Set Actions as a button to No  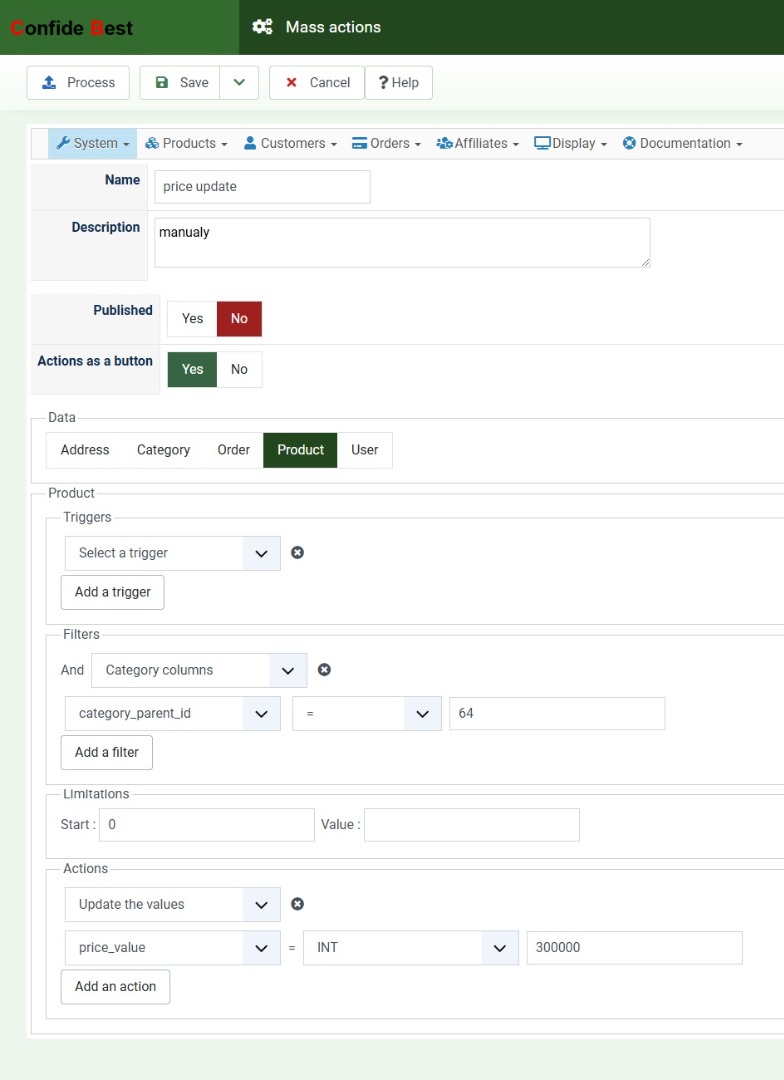pos(239,369)
